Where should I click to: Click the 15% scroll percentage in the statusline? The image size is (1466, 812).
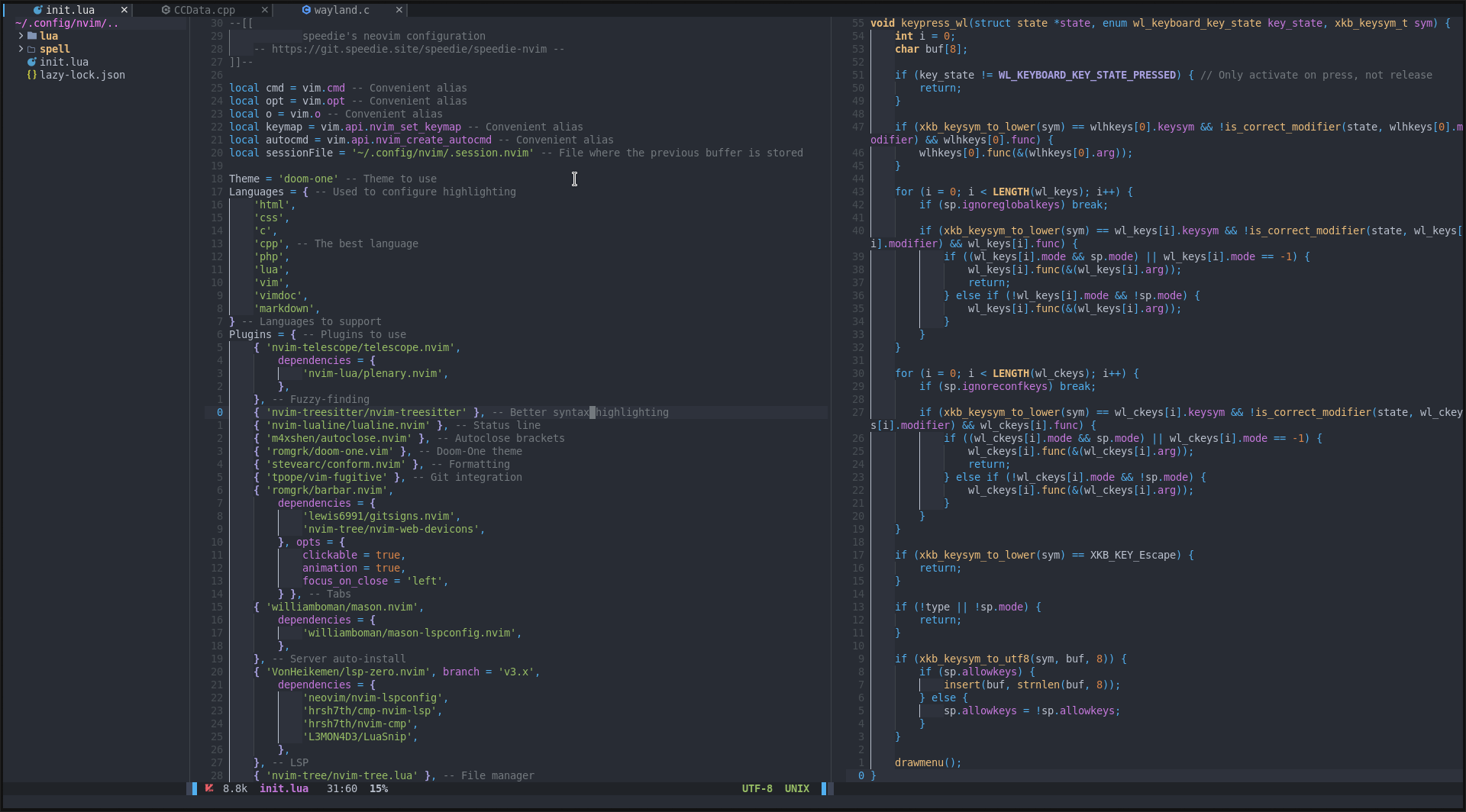point(379,788)
